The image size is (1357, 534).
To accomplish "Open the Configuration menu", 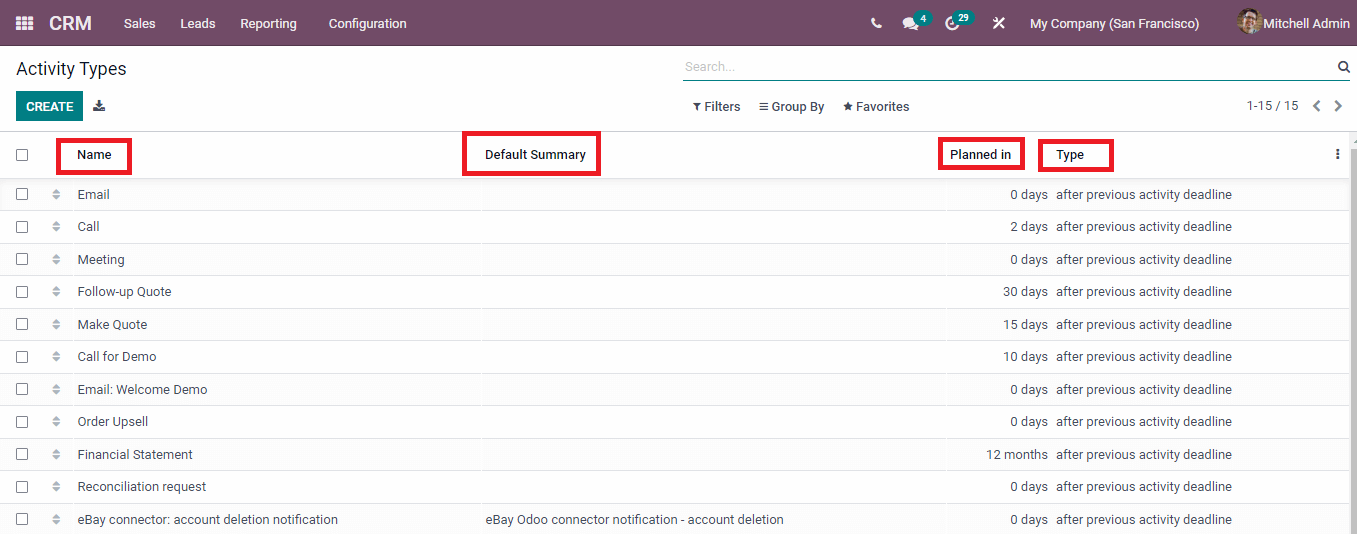I will click(x=367, y=23).
